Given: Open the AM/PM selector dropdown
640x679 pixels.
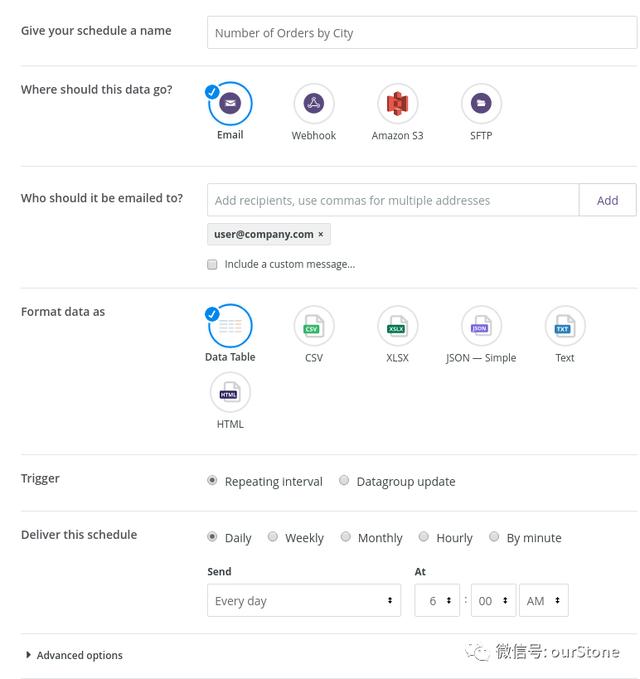Looking at the screenshot, I should tap(544, 601).
